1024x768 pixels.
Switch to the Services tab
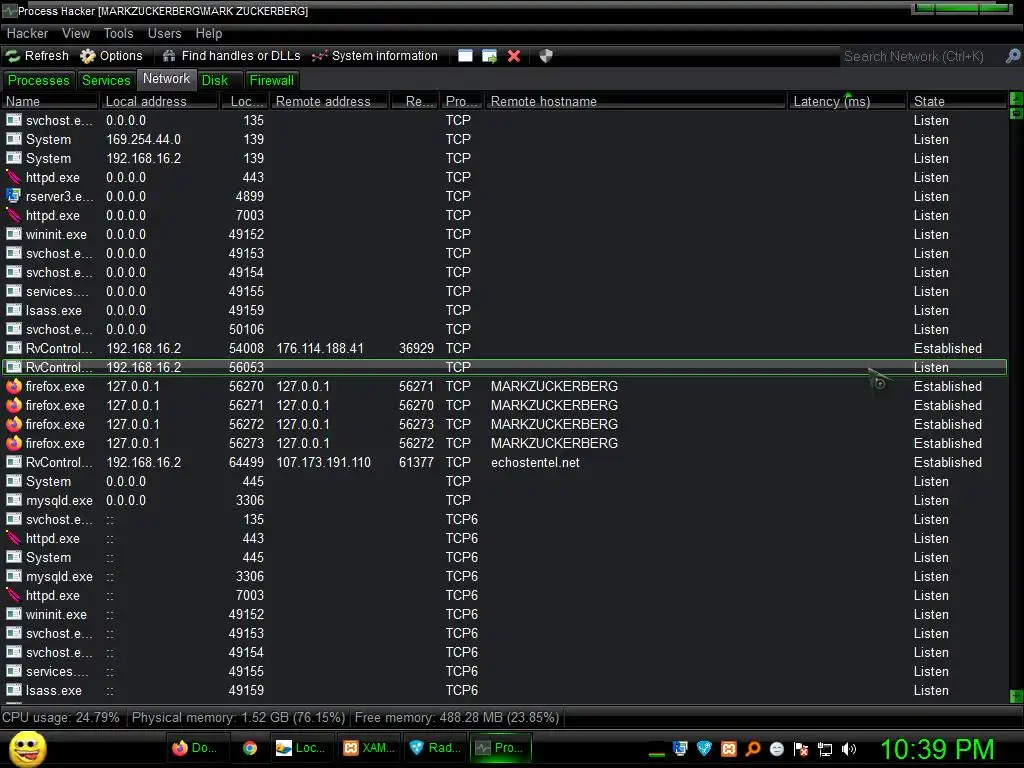[x=106, y=80]
